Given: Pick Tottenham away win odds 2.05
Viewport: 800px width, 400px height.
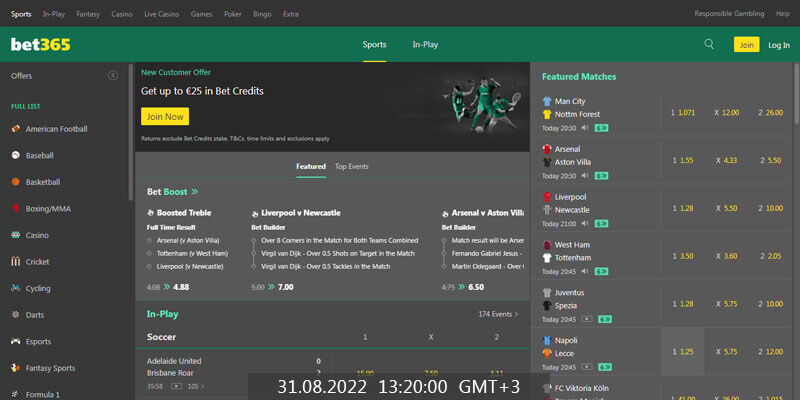Looking at the screenshot, I should pyautogui.click(x=770, y=256).
